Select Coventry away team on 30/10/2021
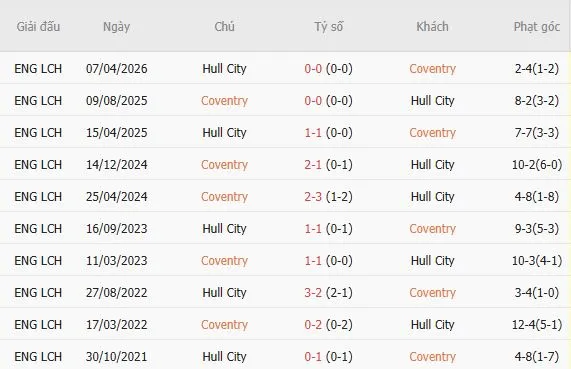 click(432, 357)
